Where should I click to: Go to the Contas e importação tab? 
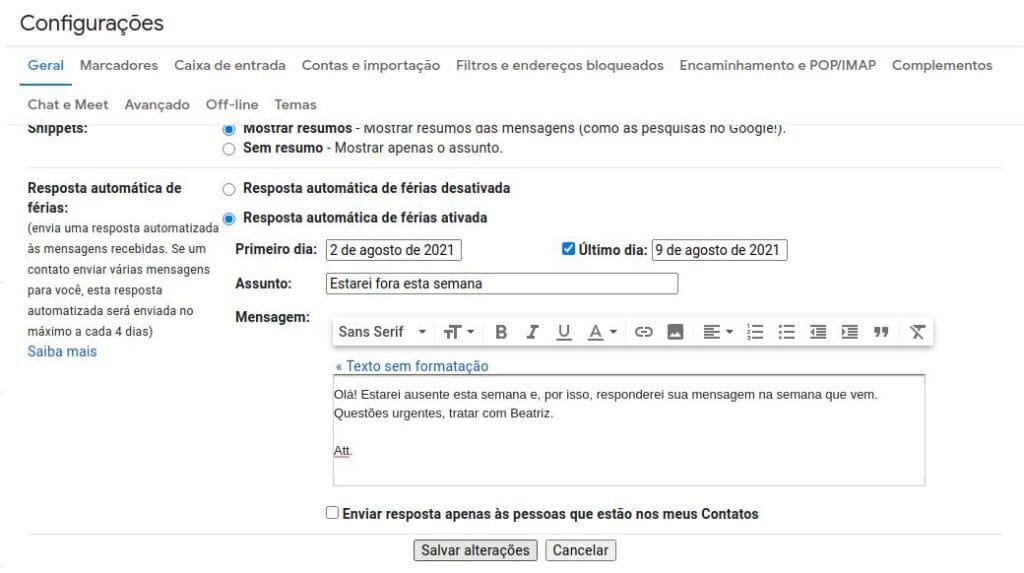click(371, 65)
